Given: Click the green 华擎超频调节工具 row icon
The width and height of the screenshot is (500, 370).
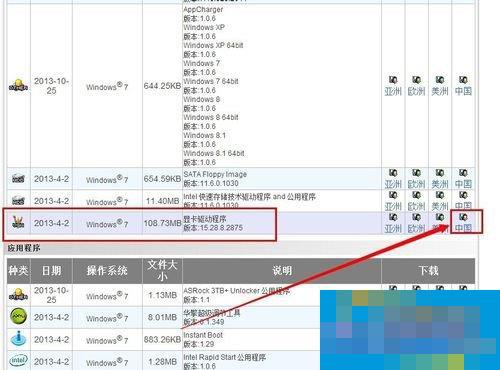Looking at the screenshot, I should pos(18,317).
